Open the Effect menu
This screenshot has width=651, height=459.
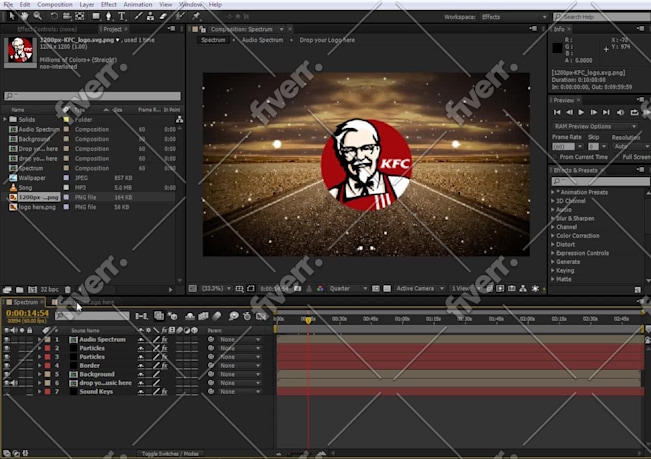pos(109,5)
